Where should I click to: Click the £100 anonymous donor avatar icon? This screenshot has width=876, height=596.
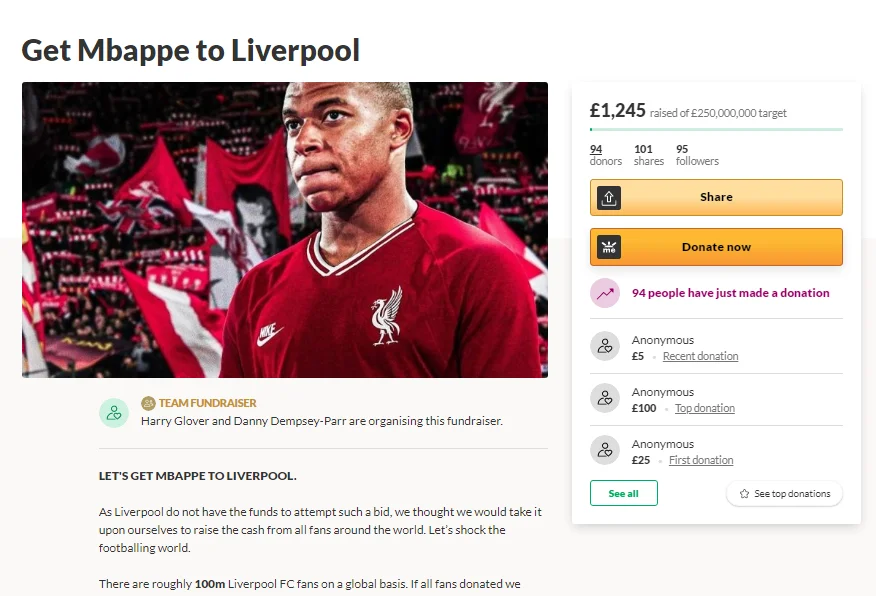pyautogui.click(x=604, y=399)
